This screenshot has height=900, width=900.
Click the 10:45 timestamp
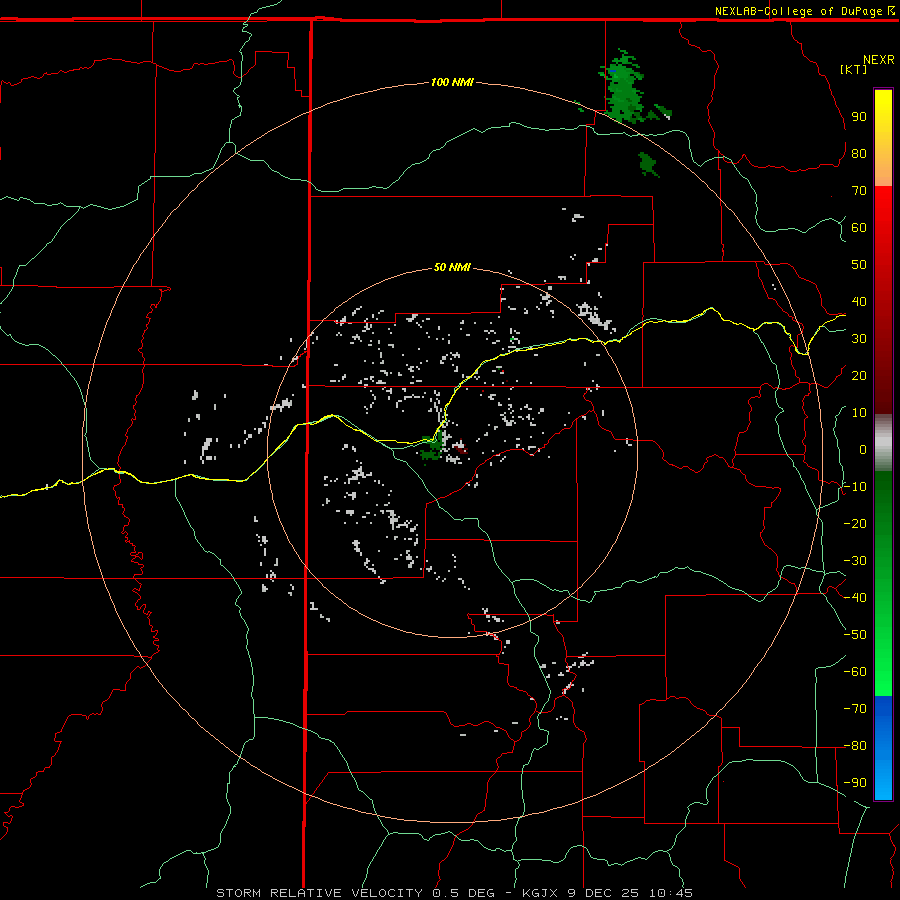[x=670, y=893]
